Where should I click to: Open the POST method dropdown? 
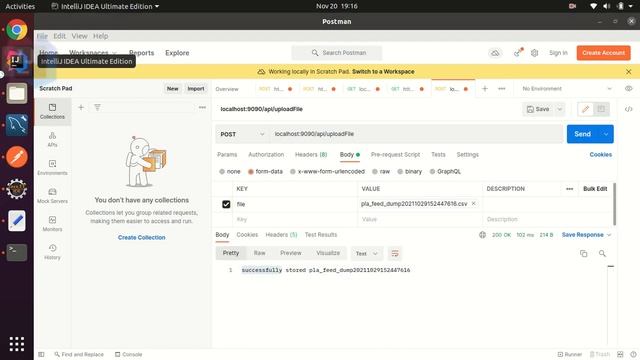(x=242, y=134)
